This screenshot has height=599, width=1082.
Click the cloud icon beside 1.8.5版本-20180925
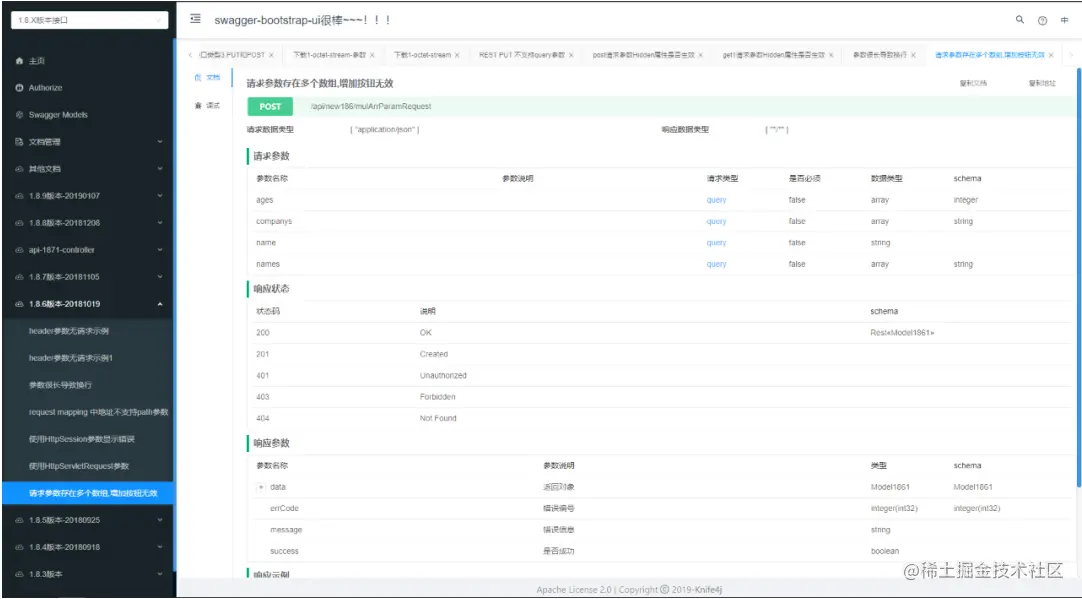pyautogui.click(x=19, y=520)
